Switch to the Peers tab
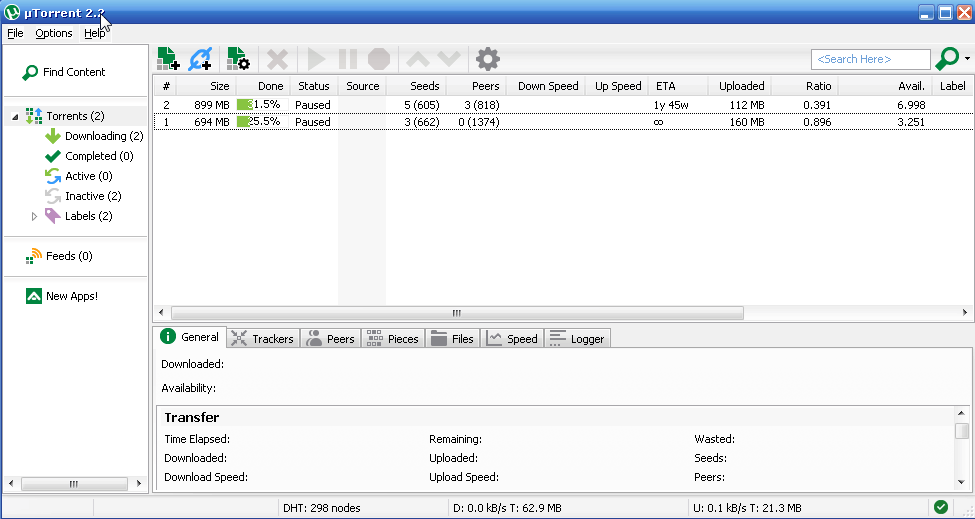The height and width of the screenshot is (519, 975). 331,339
